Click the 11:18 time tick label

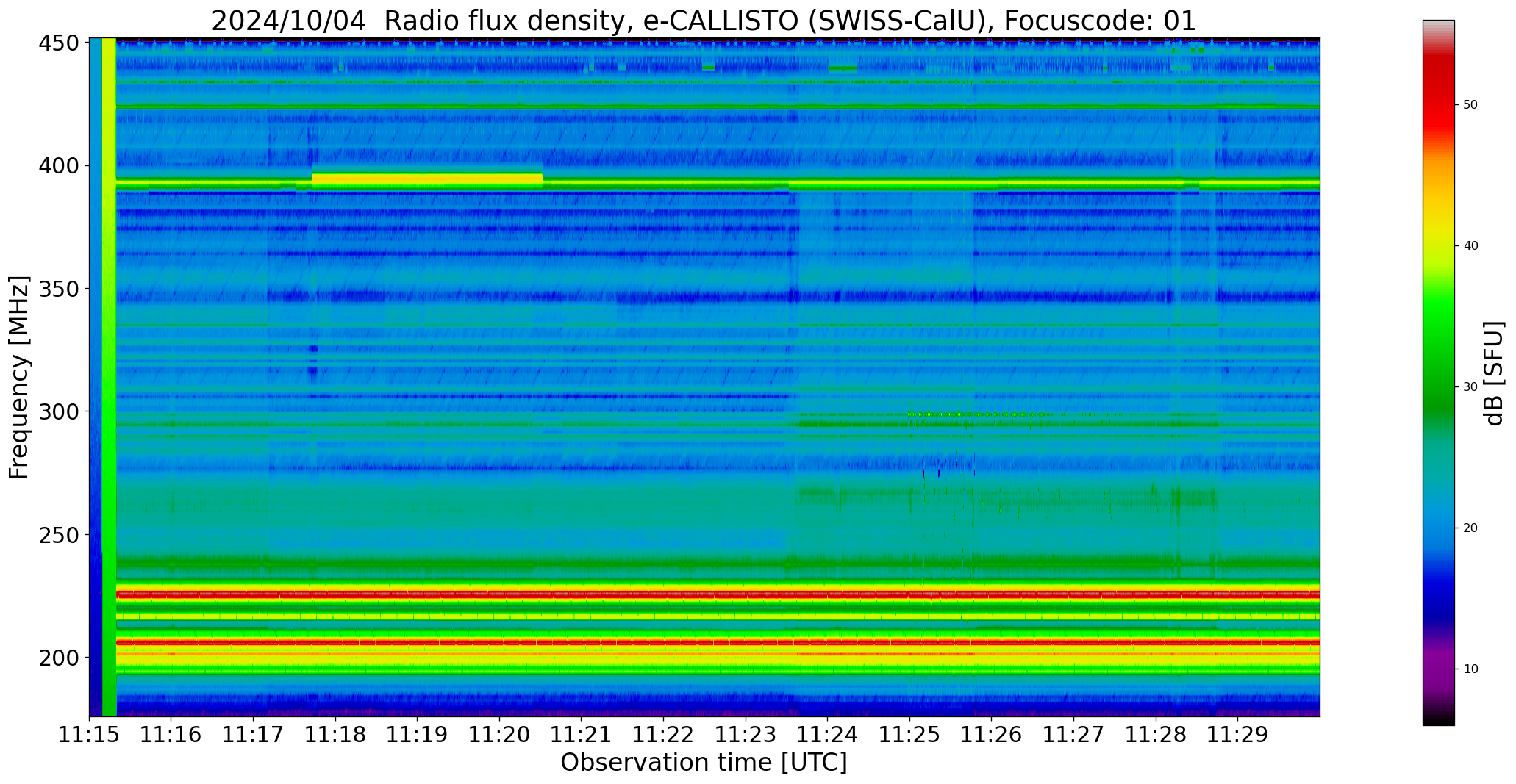[x=335, y=734]
